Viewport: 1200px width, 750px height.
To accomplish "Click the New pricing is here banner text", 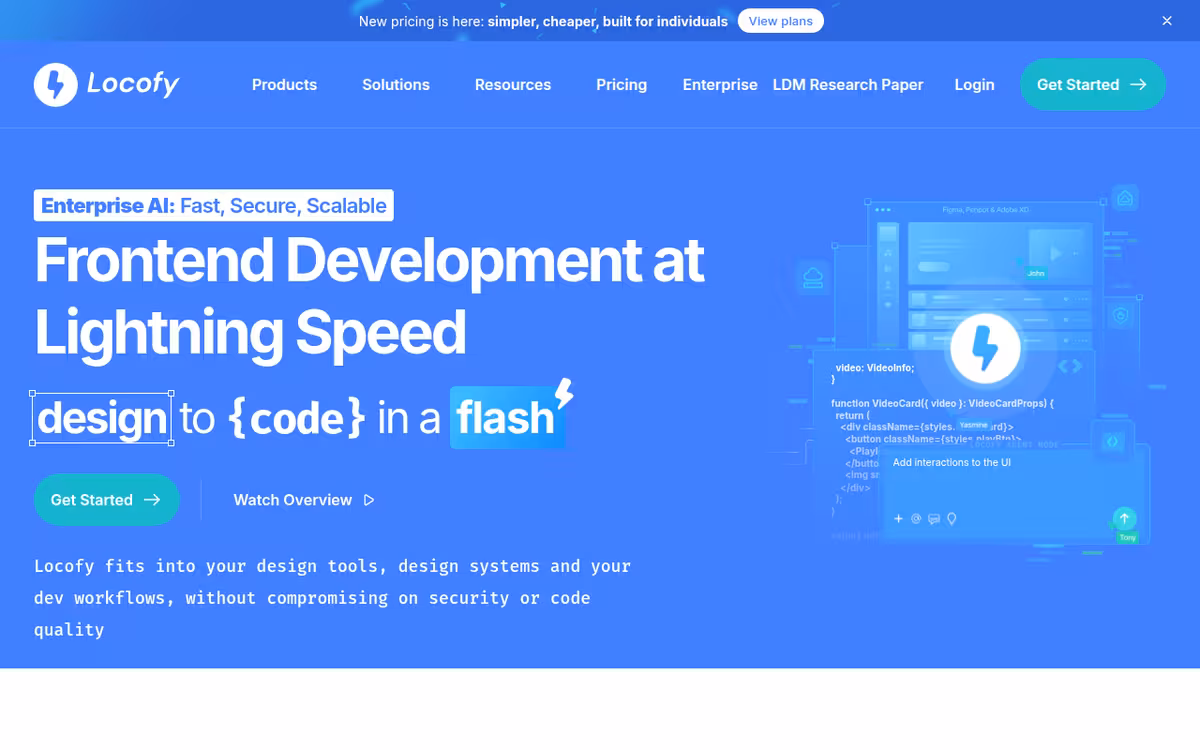I will (x=543, y=21).
